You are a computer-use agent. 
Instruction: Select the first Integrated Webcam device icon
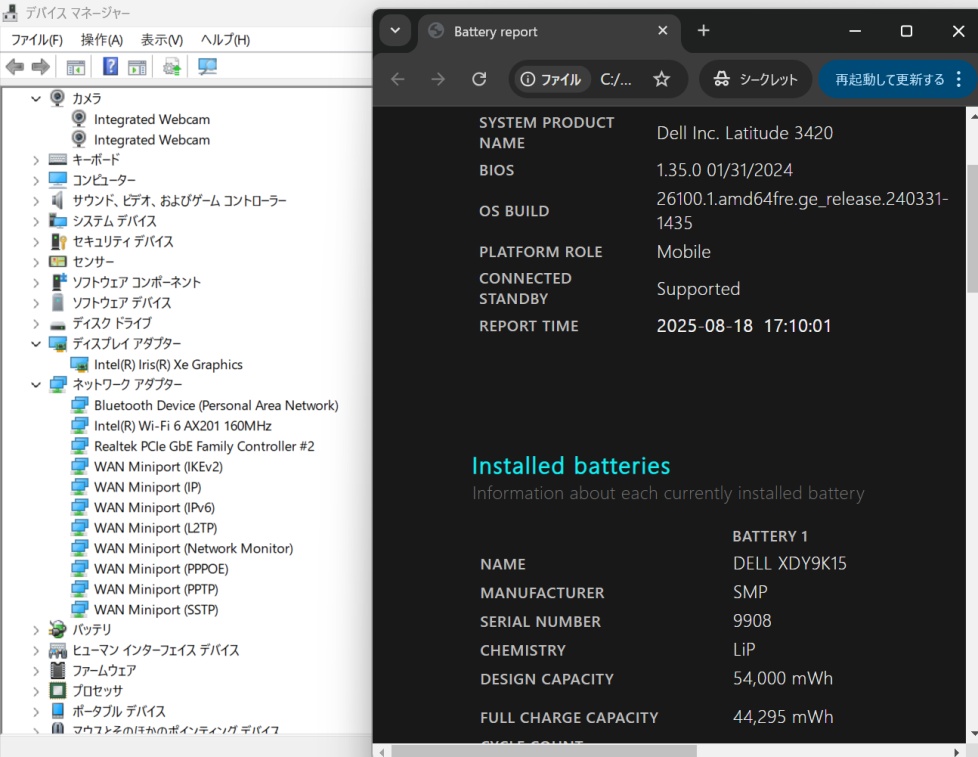pyautogui.click(x=79, y=118)
